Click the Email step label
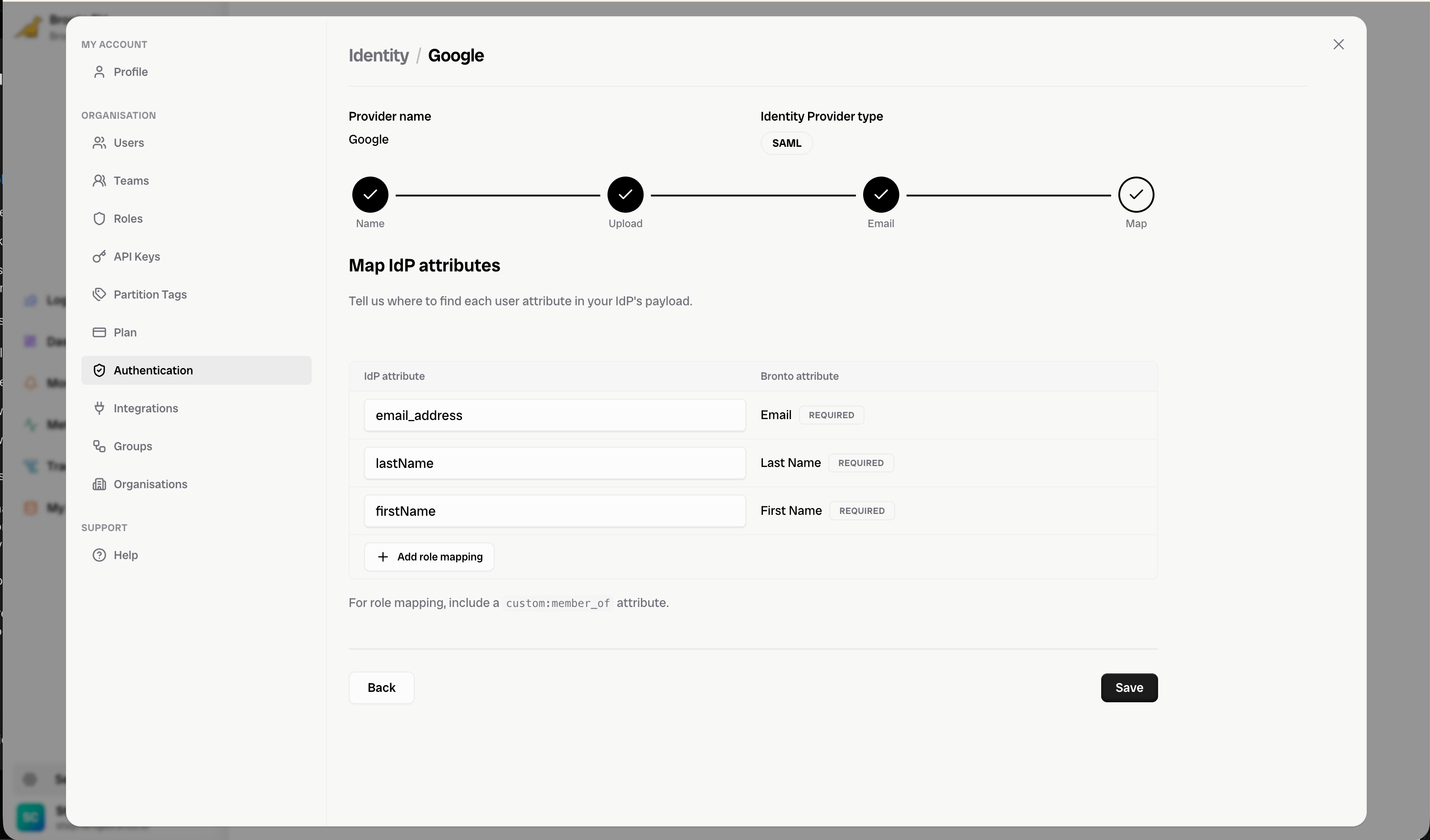This screenshot has width=1430, height=840. [881, 224]
